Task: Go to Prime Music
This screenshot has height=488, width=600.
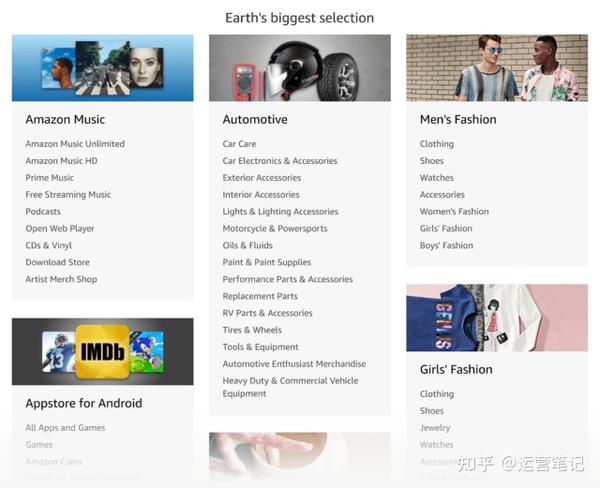Action: 49,178
